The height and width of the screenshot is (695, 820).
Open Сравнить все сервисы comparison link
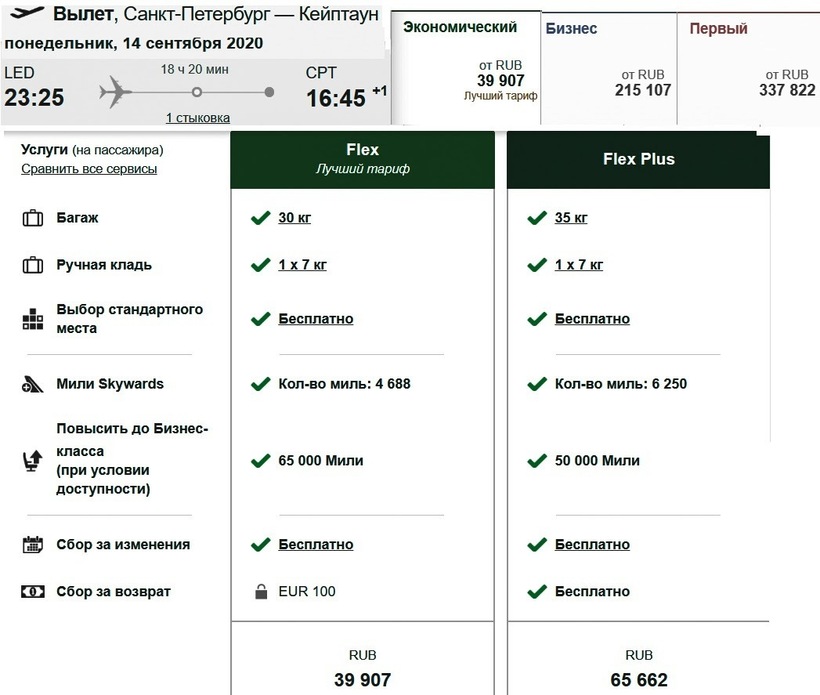(89, 169)
